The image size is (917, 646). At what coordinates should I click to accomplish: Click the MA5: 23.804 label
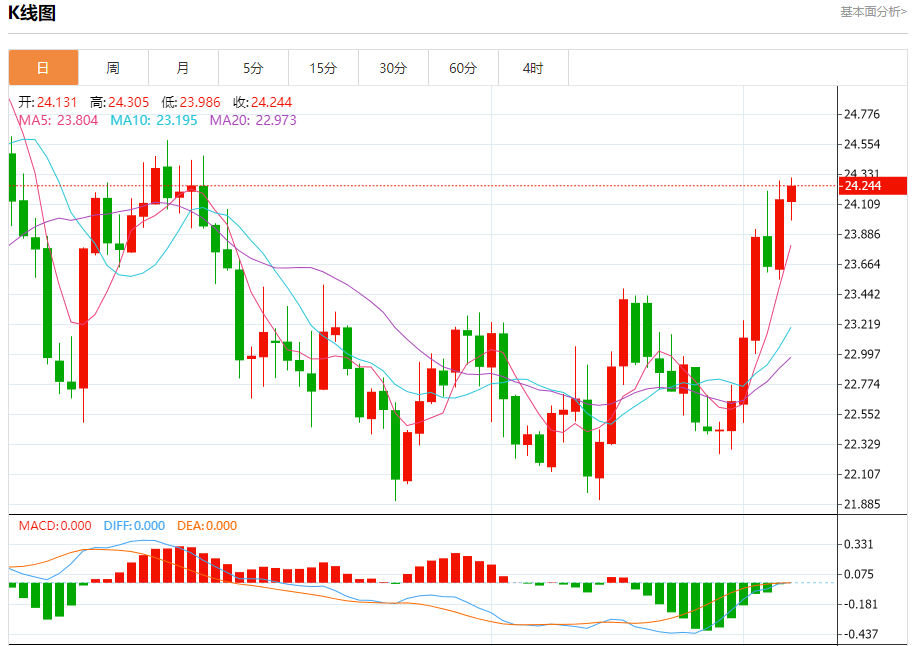tap(58, 120)
